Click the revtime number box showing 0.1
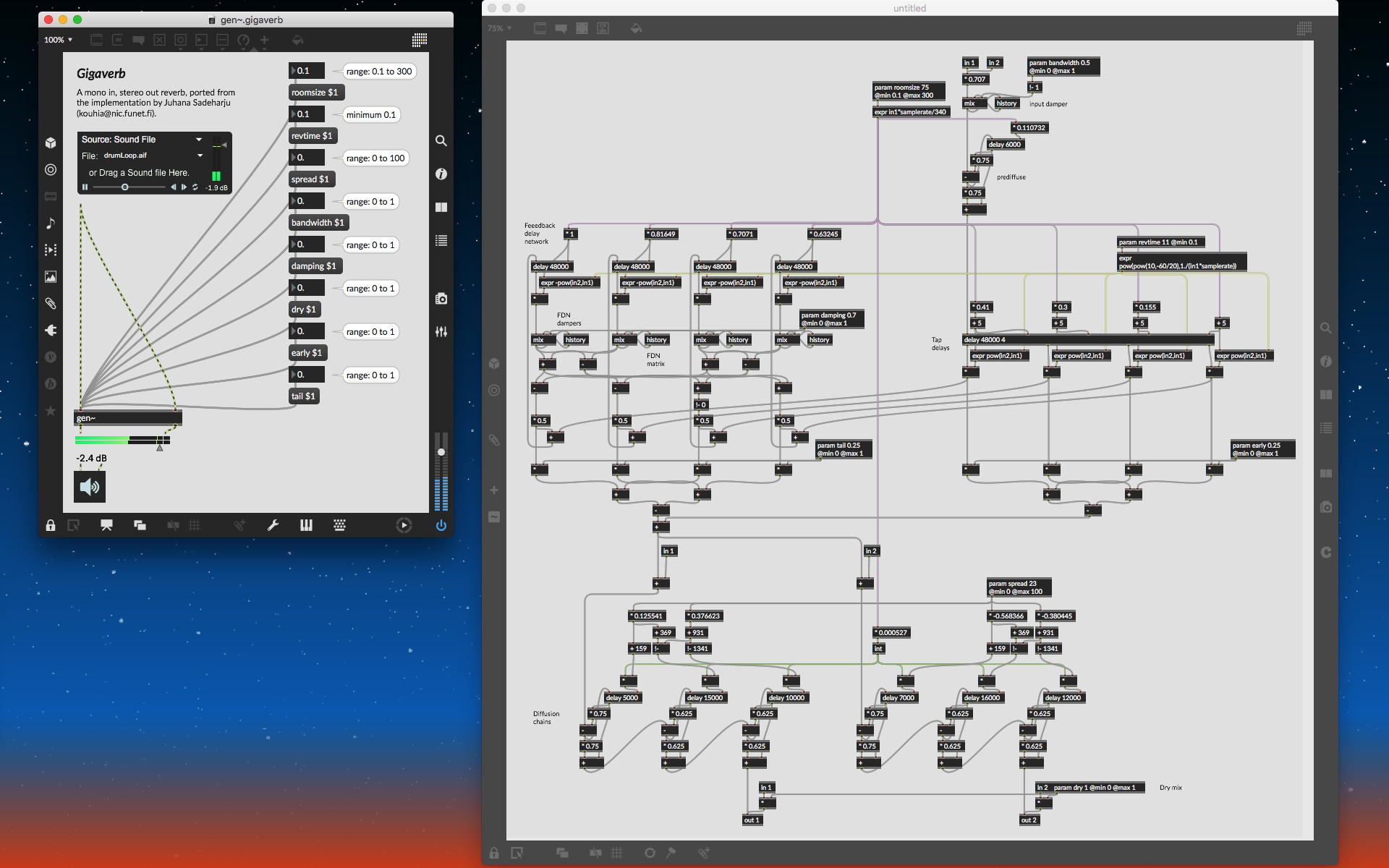Image resolution: width=1389 pixels, height=868 pixels. click(x=307, y=114)
